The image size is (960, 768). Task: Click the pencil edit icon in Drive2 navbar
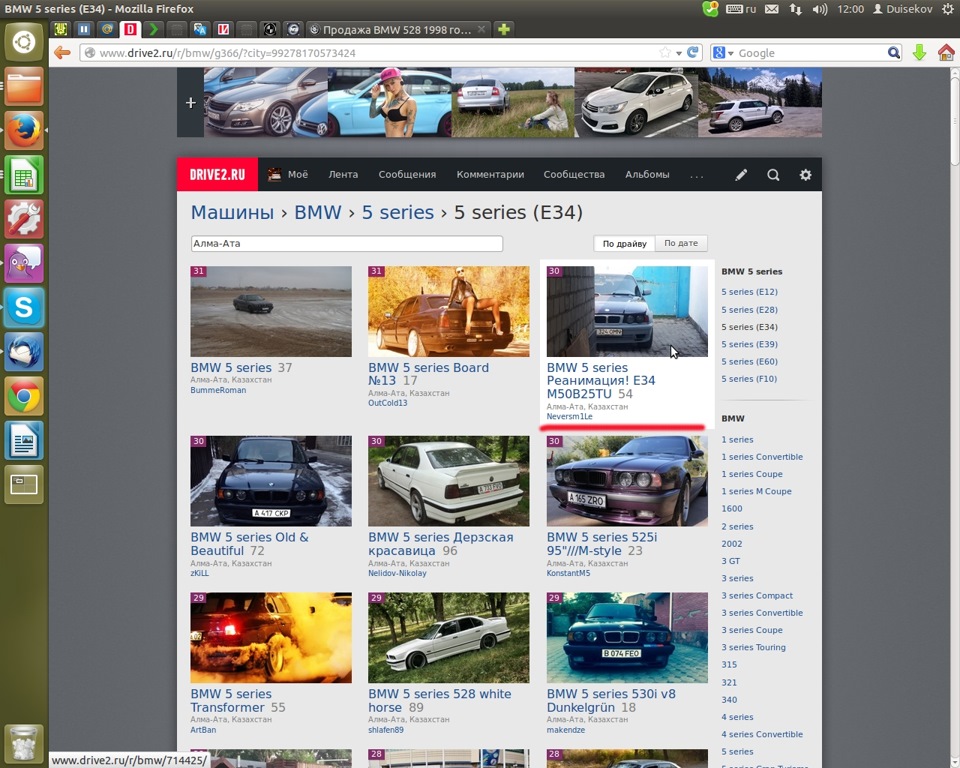pos(741,175)
